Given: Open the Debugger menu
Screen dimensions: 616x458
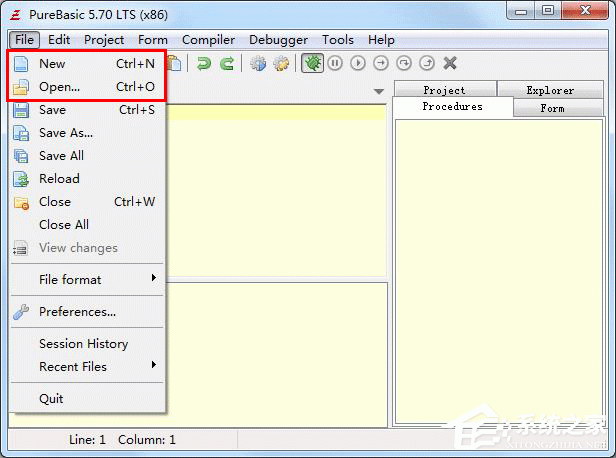Looking at the screenshot, I should point(279,40).
